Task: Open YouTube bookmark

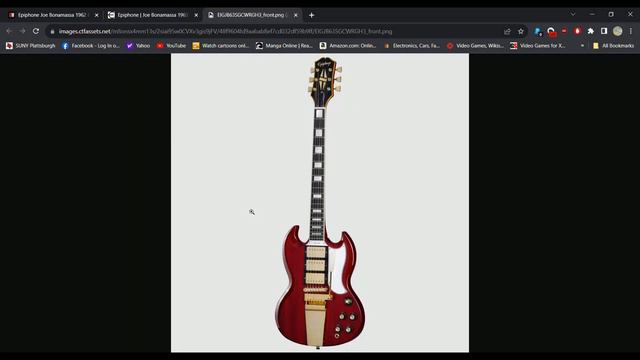Action: point(171,46)
